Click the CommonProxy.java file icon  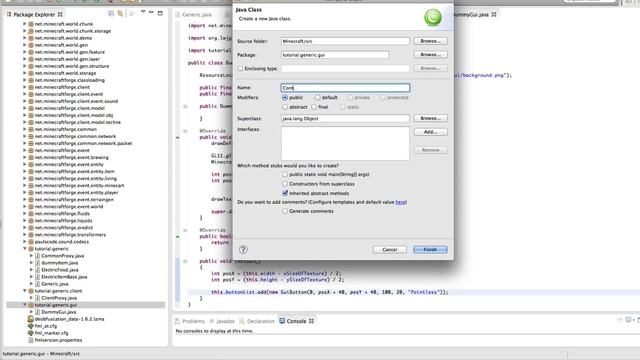(38, 256)
